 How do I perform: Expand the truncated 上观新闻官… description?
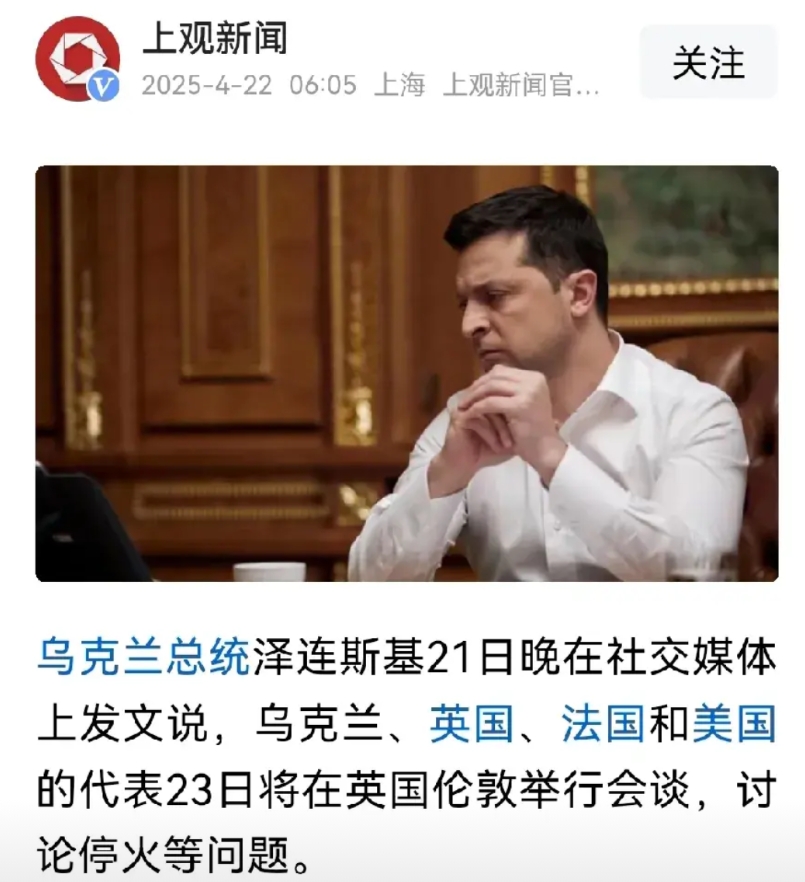click(x=521, y=86)
